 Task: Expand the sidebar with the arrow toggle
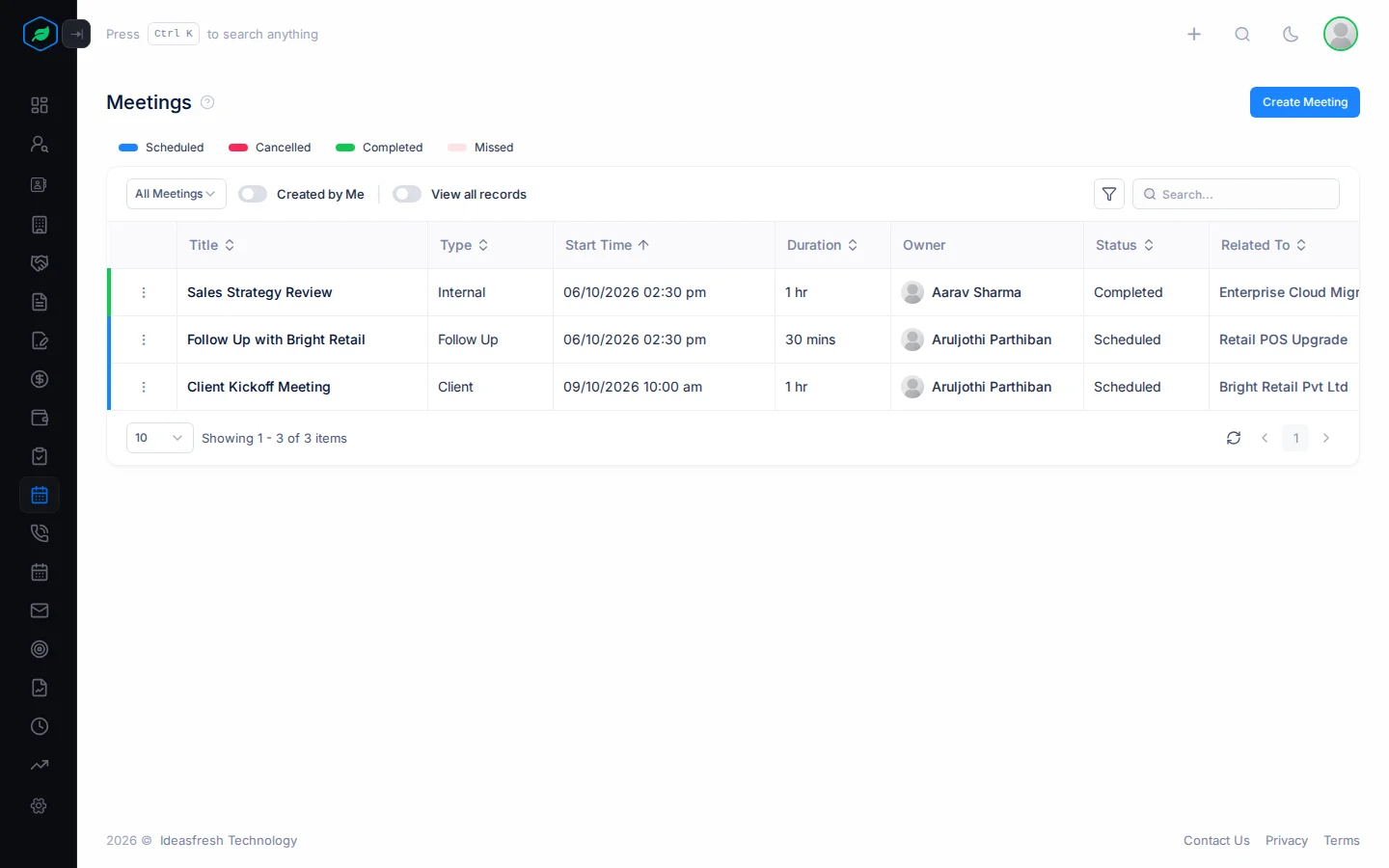pyautogui.click(x=76, y=34)
